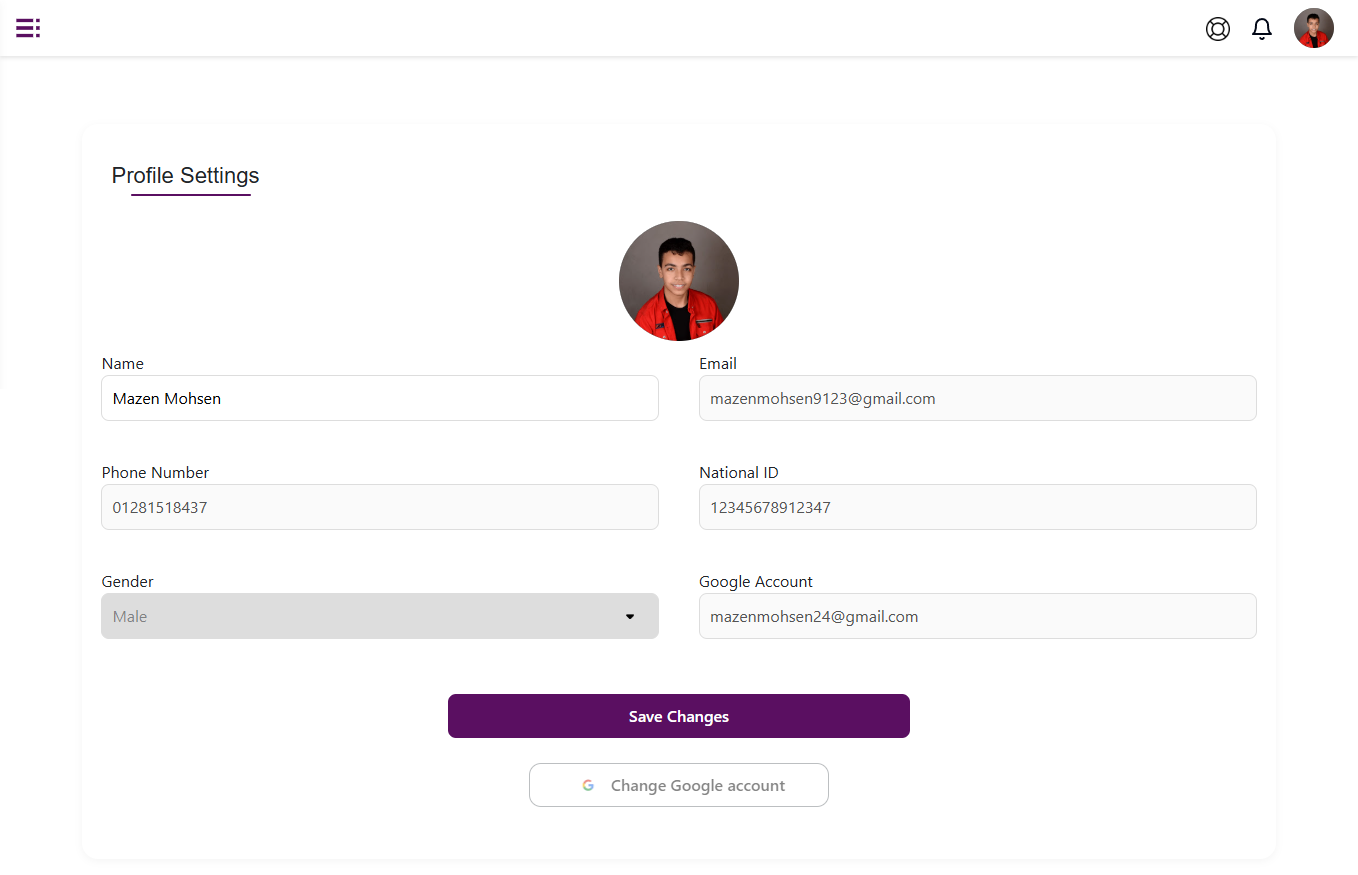Click the caret arrow in Gender select
This screenshot has height=875, width=1358.
(x=630, y=616)
